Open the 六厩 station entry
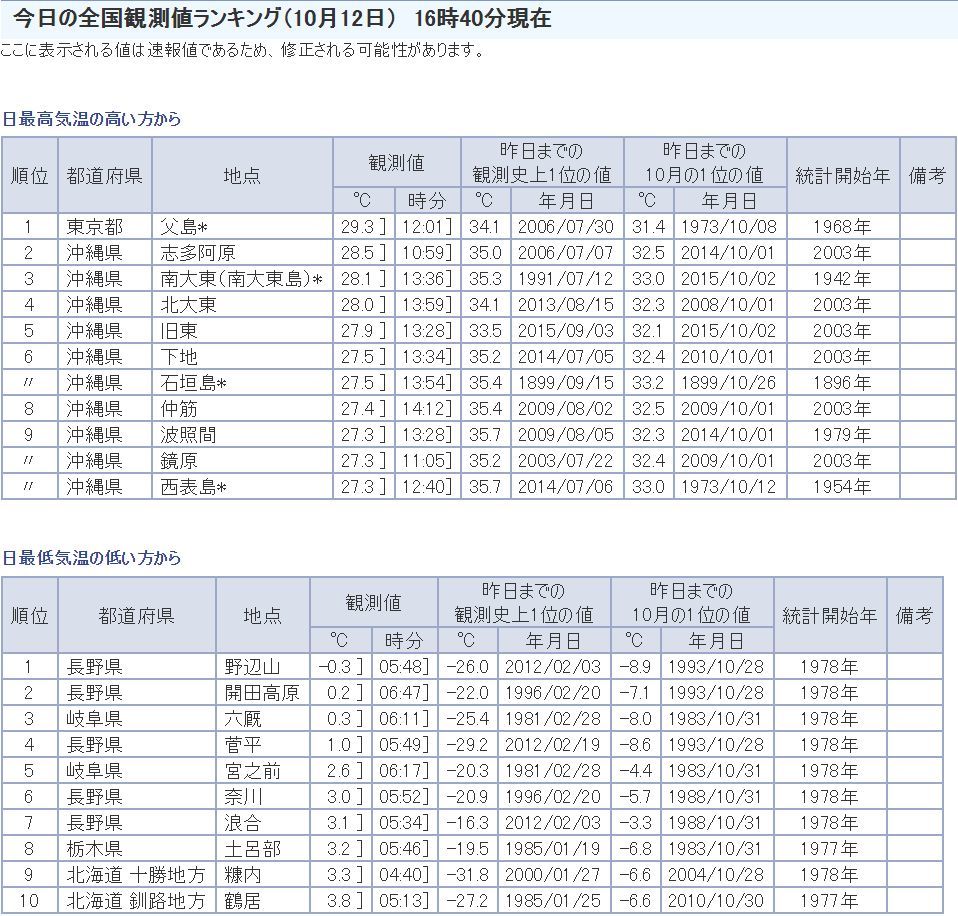The image size is (958, 916). [243, 719]
